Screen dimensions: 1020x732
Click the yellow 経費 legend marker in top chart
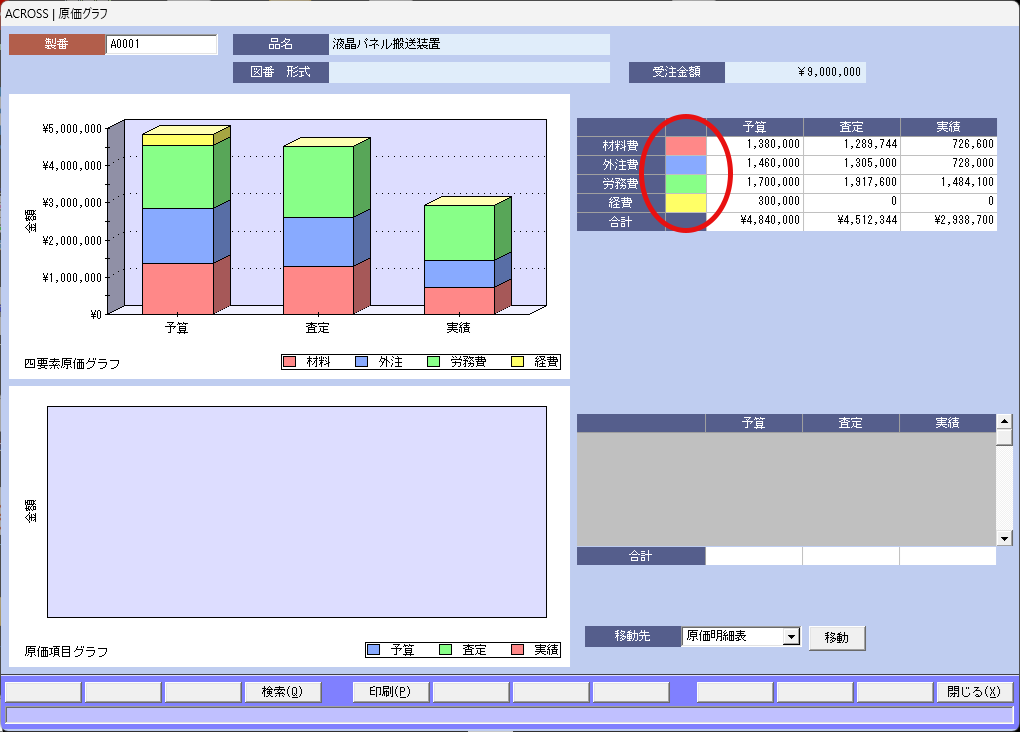point(517,362)
